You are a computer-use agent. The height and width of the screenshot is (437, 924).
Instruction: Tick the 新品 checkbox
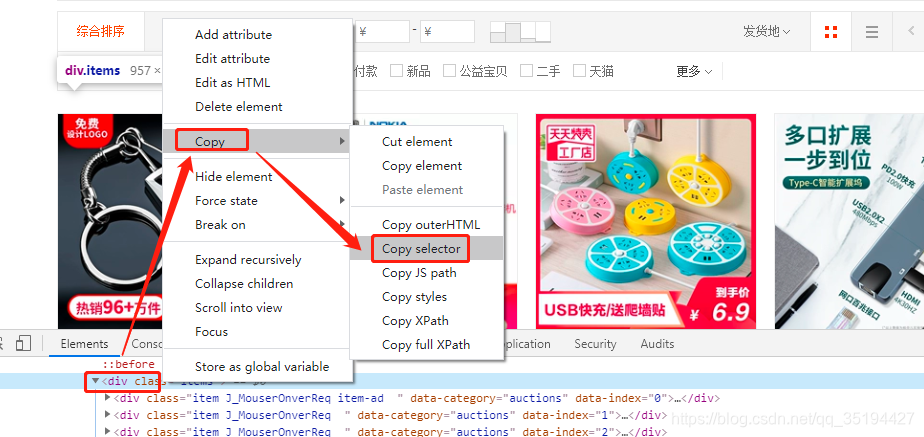pyautogui.click(x=397, y=71)
